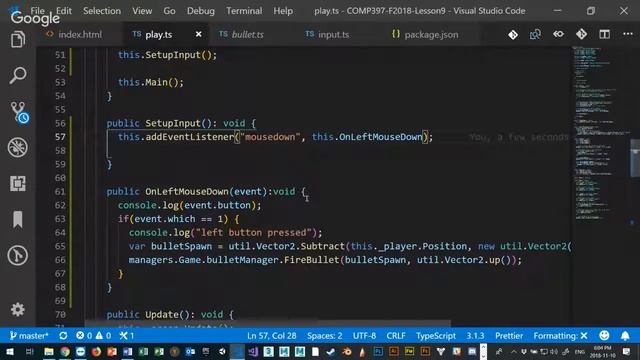The height and width of the screenshot is (360, 640).
Task: Open the notifications bell icon
Action: pyautogui.click(x=625, y=336)
